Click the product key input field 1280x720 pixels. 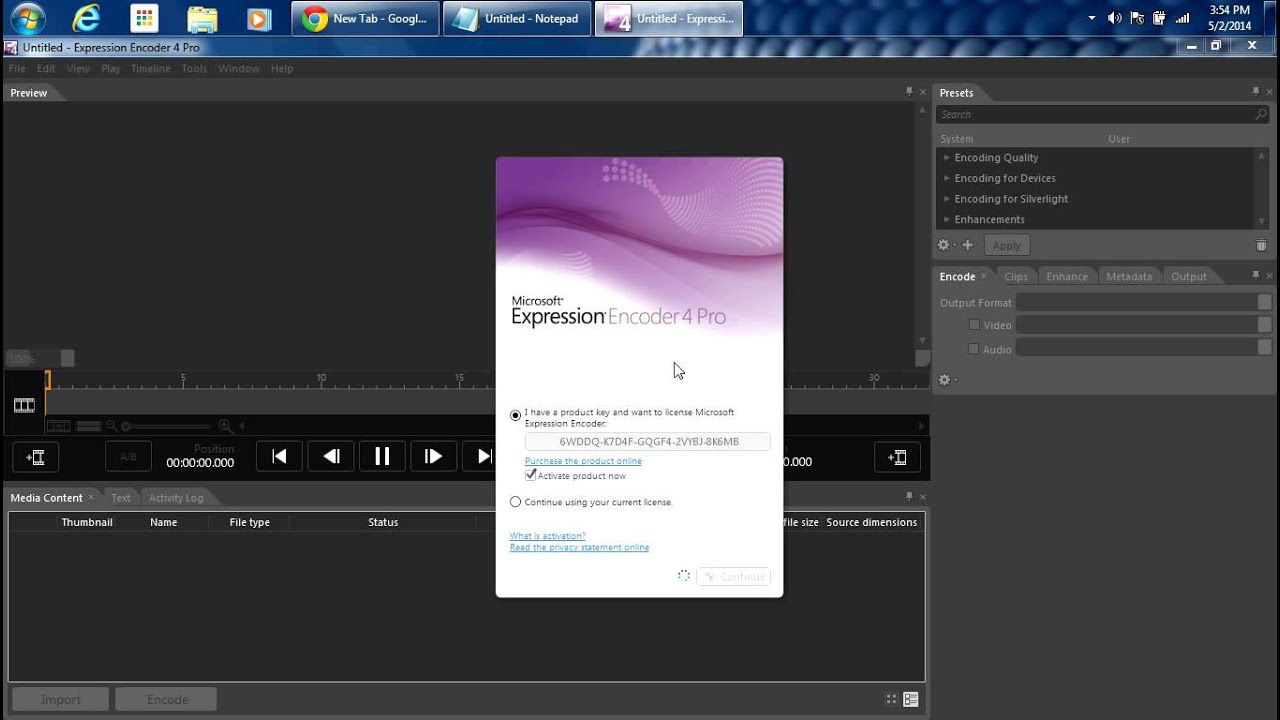[x=648, y=441]
